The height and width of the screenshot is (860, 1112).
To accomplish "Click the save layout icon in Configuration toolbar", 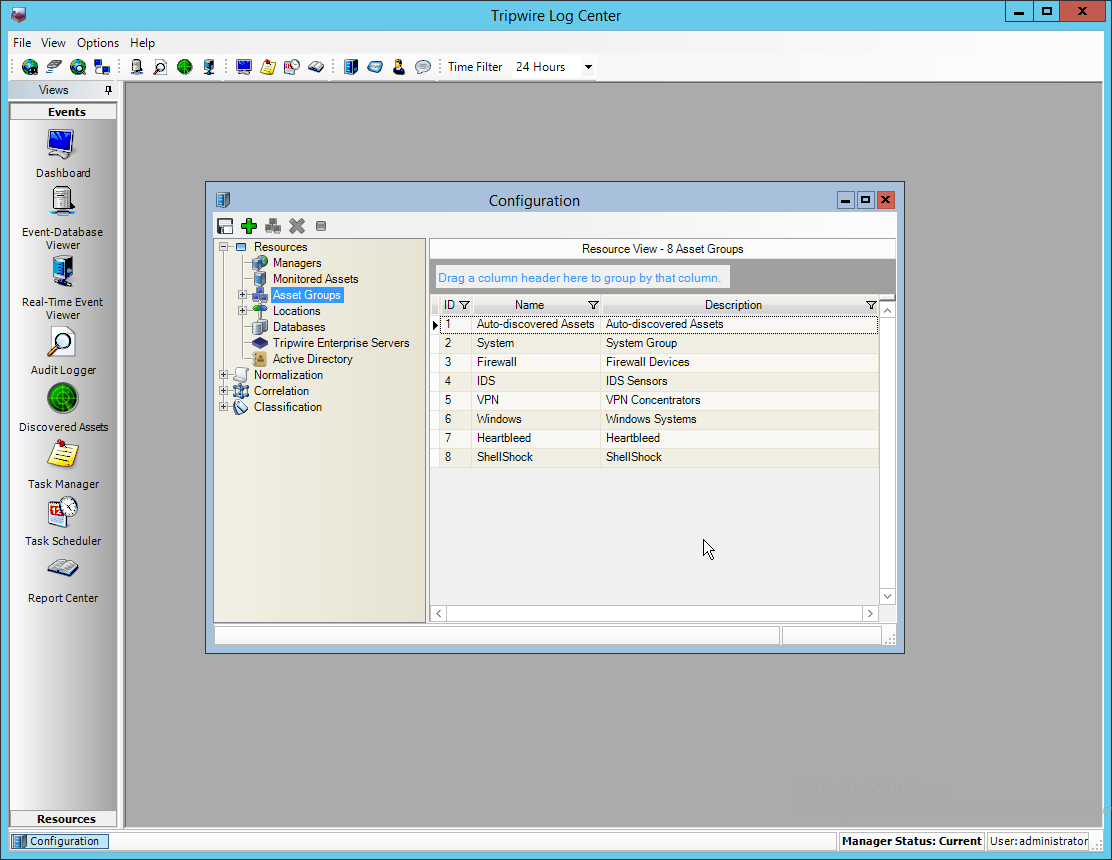I will [x=225, y=226].
